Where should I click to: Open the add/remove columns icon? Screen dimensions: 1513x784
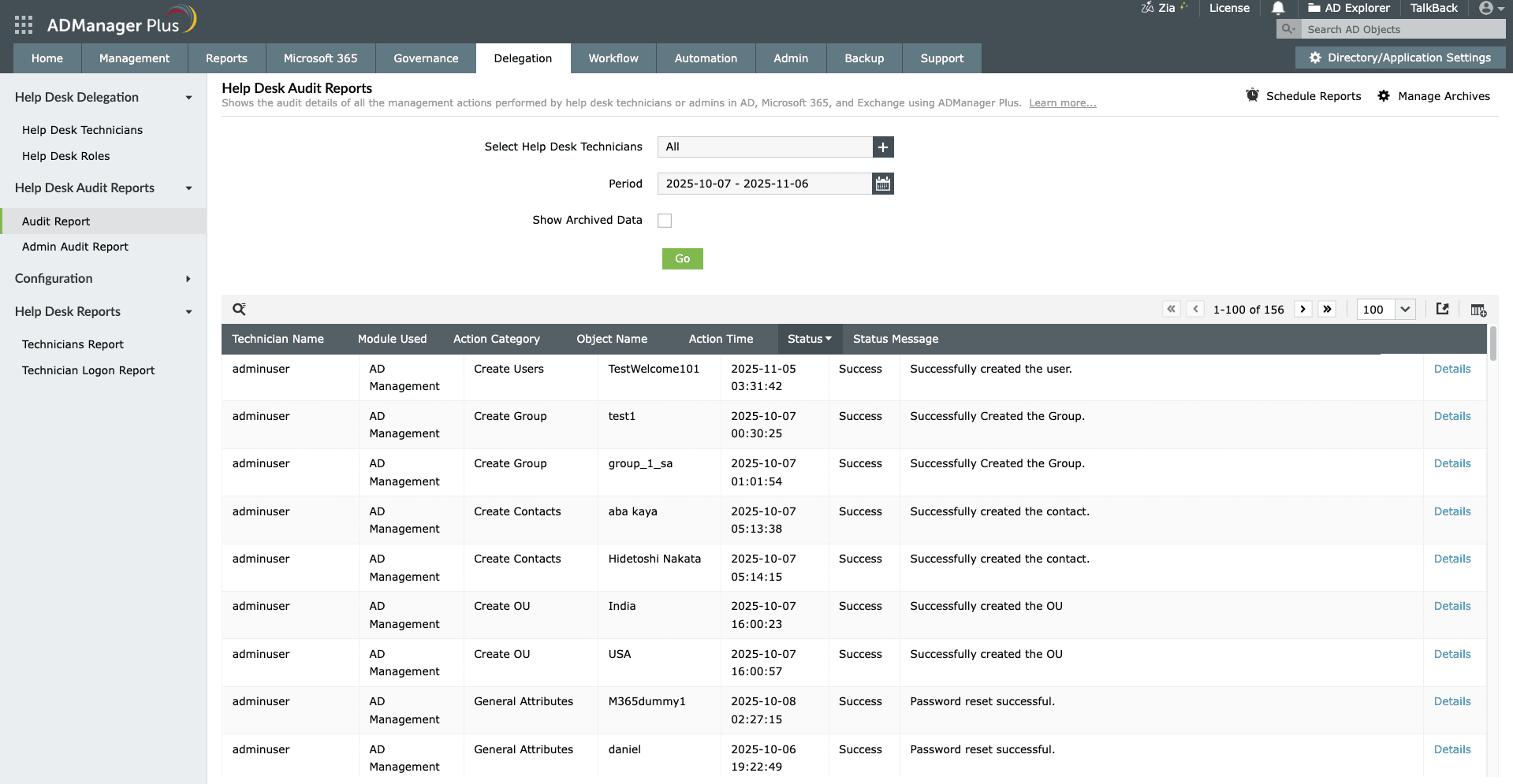tap(1478, 310)
